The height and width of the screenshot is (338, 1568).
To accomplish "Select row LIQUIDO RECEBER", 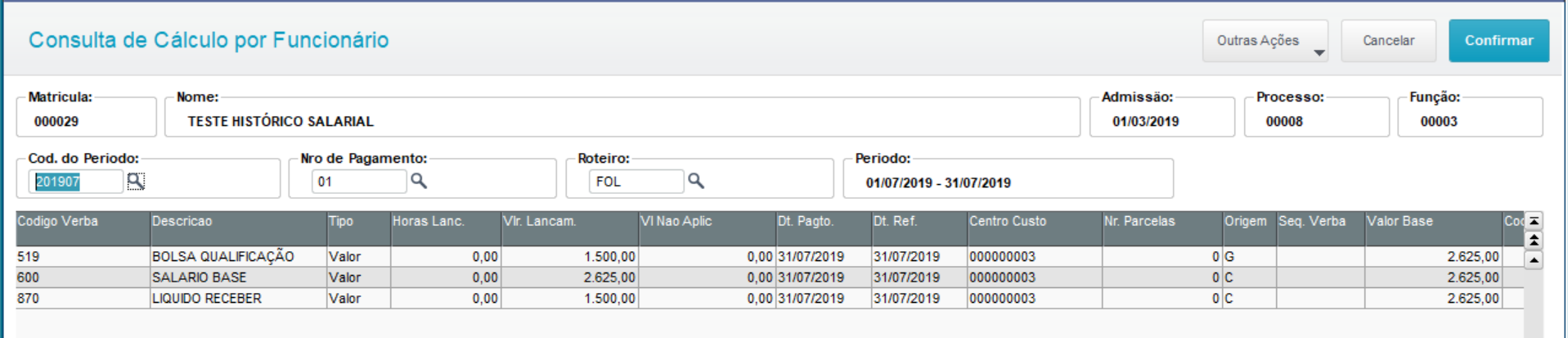I will point(770,299).
